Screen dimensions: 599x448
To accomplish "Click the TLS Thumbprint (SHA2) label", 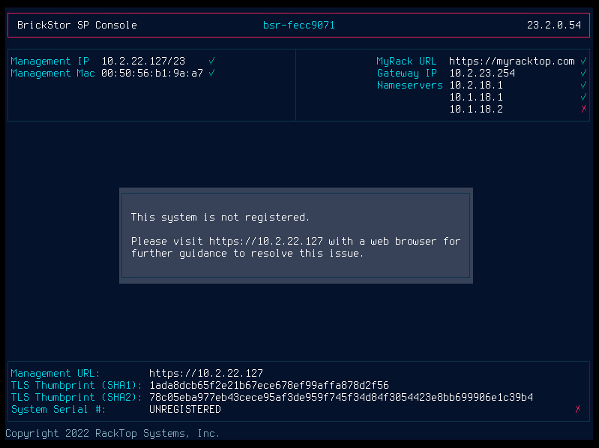I will pyautogui.click(x=76, y=397).
